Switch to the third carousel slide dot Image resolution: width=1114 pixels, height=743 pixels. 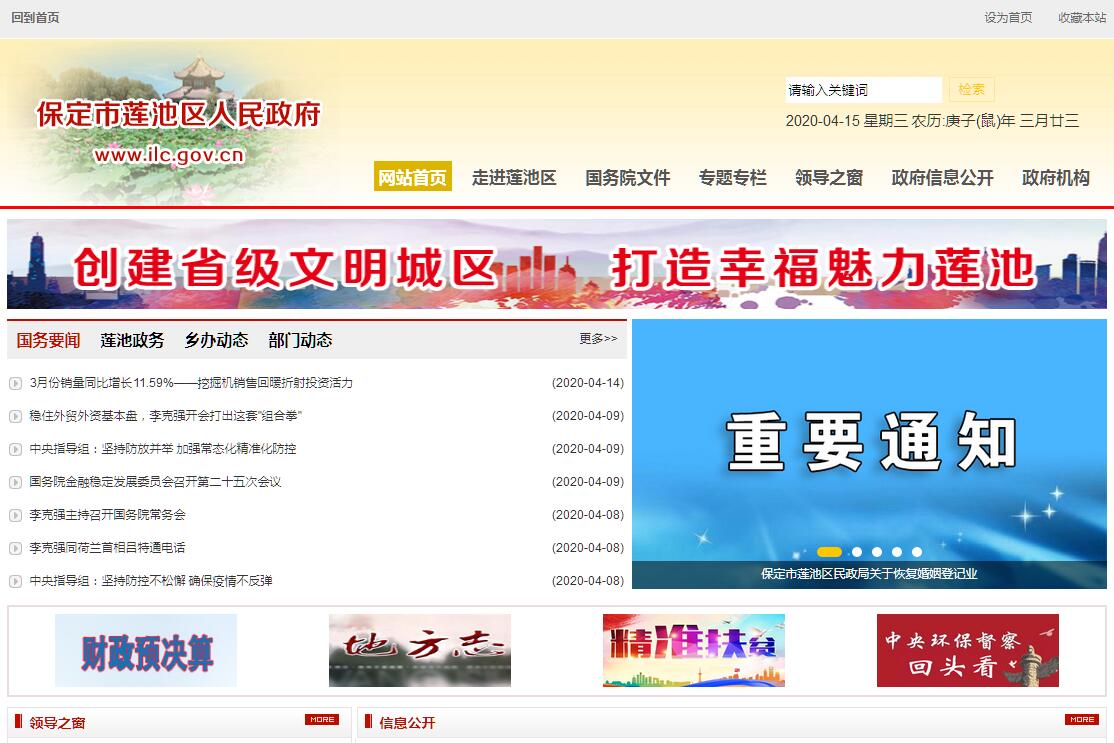tap(877, 552)
